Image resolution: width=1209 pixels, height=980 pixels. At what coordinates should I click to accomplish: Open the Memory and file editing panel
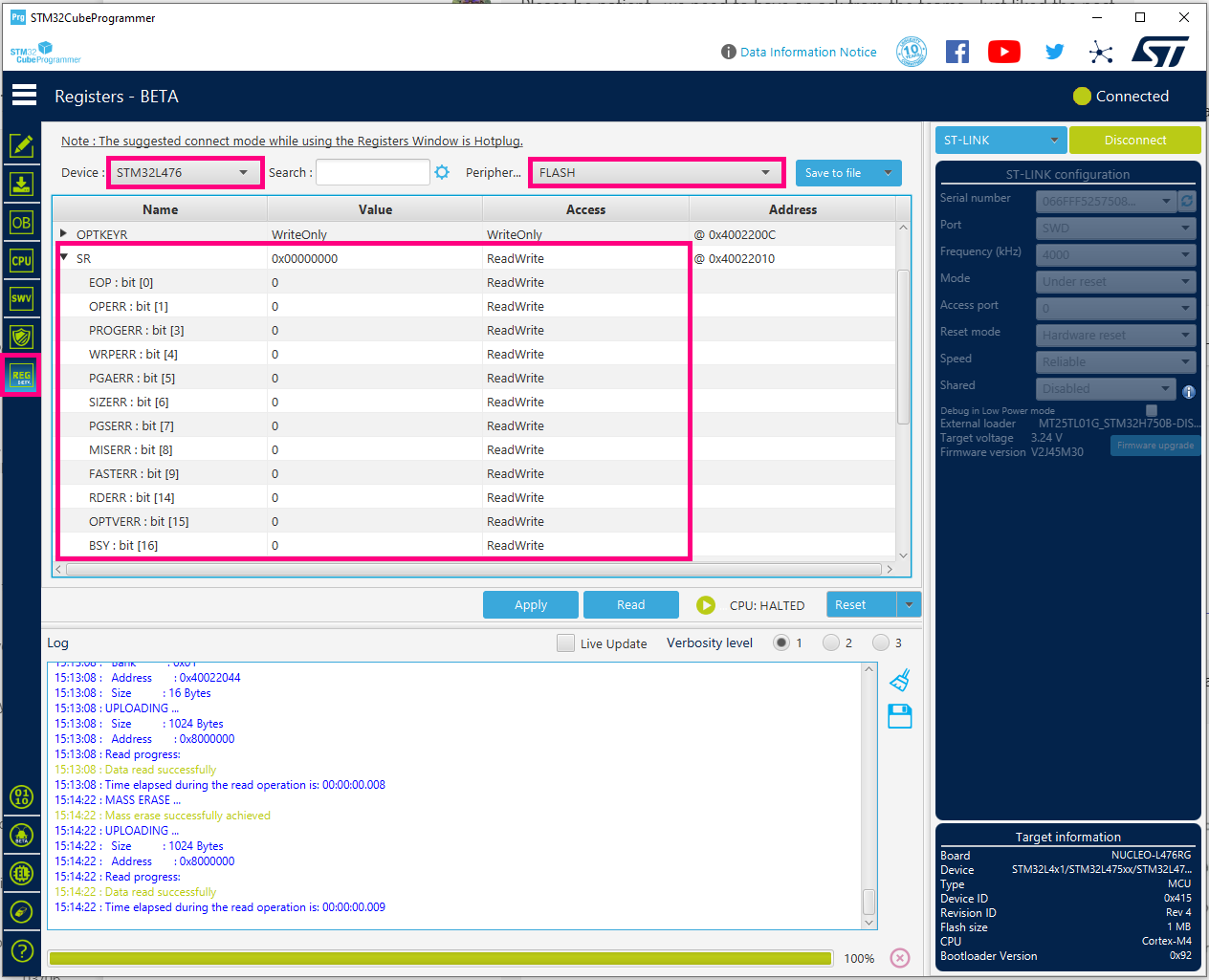coord(22,146)
